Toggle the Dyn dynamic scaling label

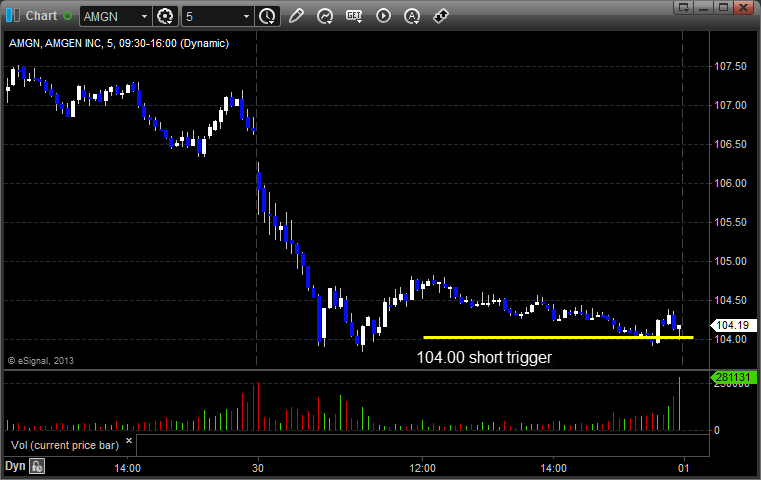(15, 466)
